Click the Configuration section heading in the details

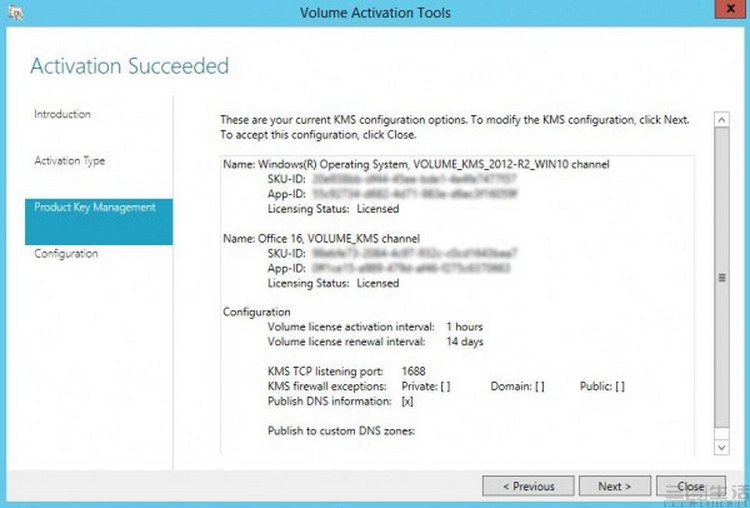[256, 312]
